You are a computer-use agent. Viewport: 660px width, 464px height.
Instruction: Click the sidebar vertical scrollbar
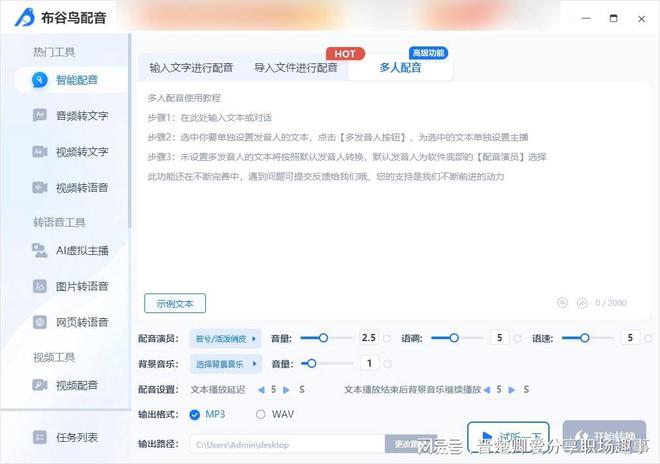point(130,131)
